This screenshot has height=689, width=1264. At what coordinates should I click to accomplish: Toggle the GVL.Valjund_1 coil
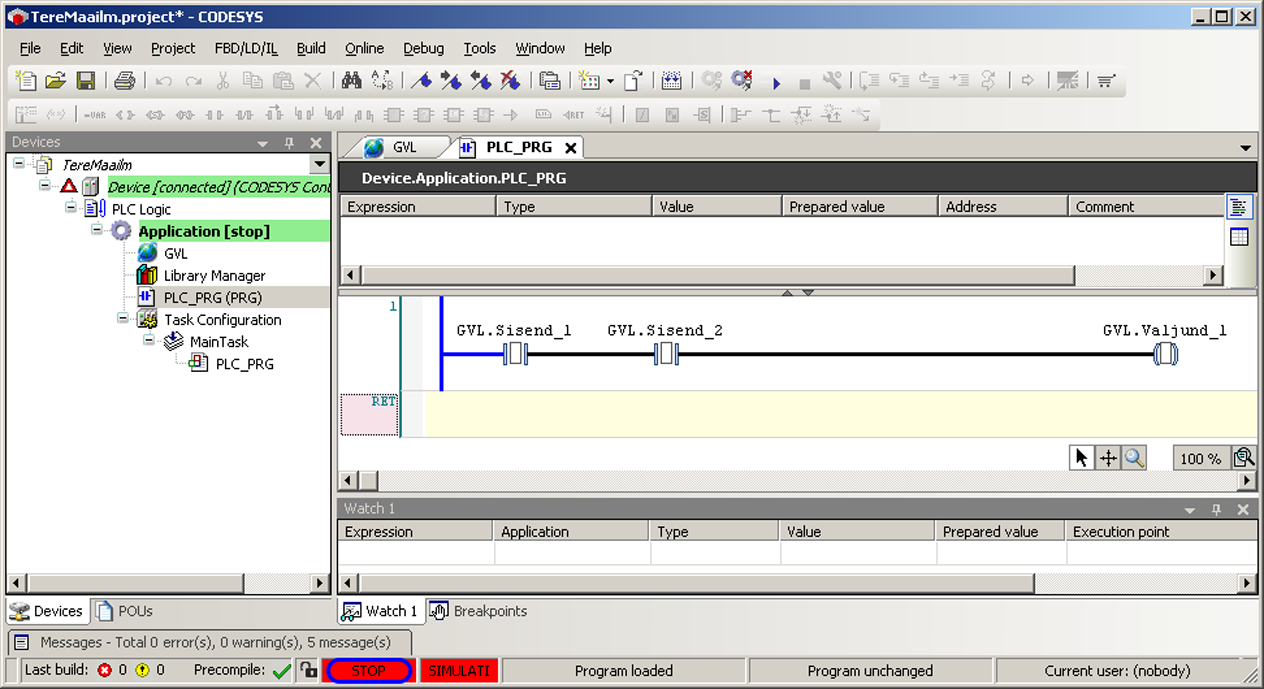pos(1165,354)
